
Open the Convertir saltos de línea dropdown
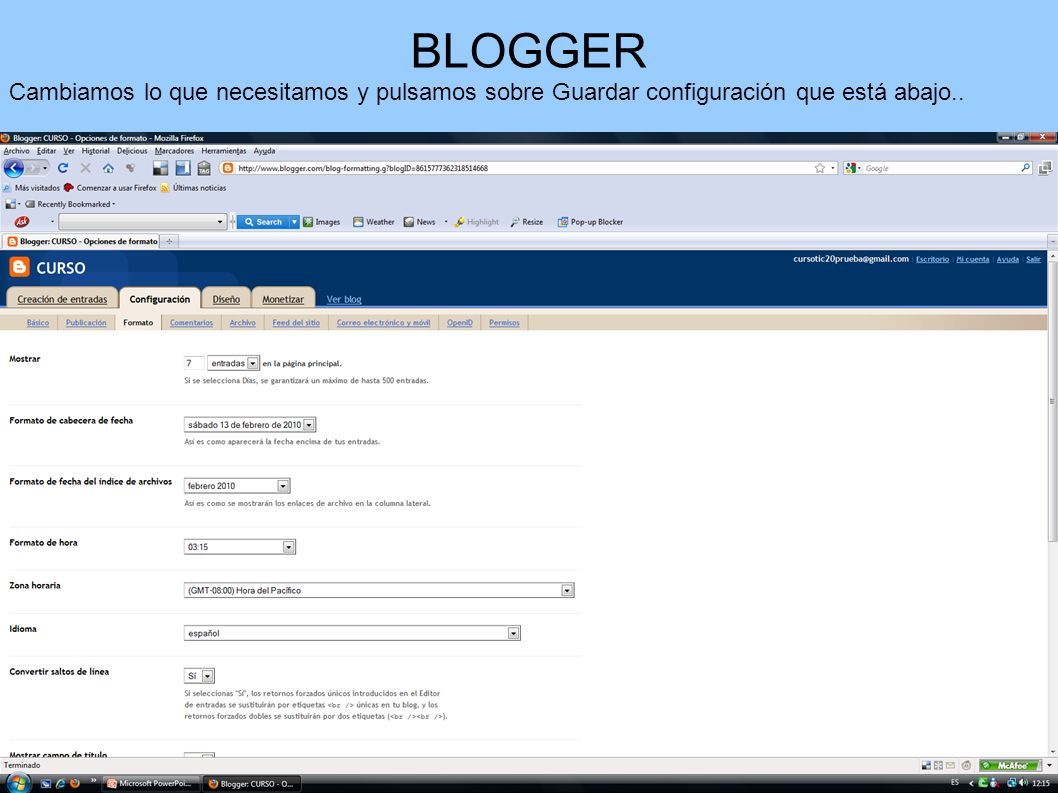coord(199,676)
